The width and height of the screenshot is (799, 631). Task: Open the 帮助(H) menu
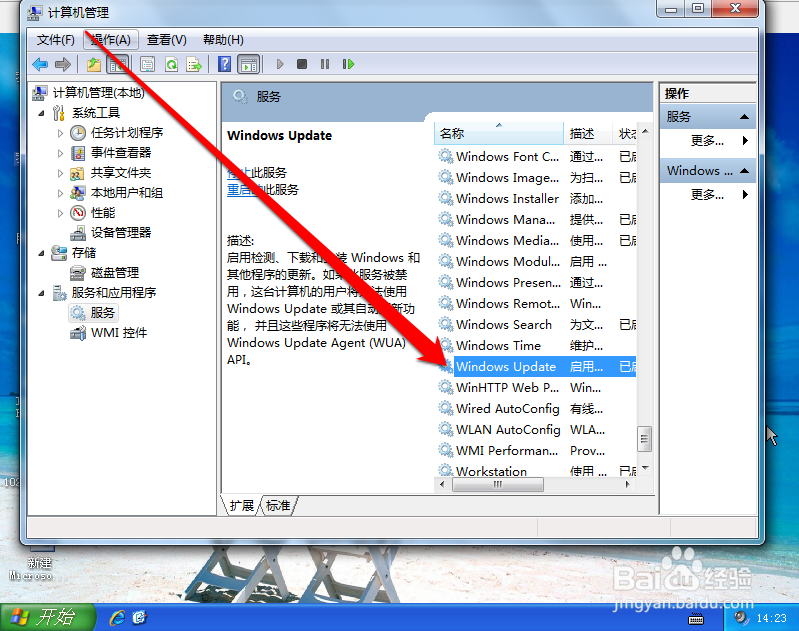point(223,40)
